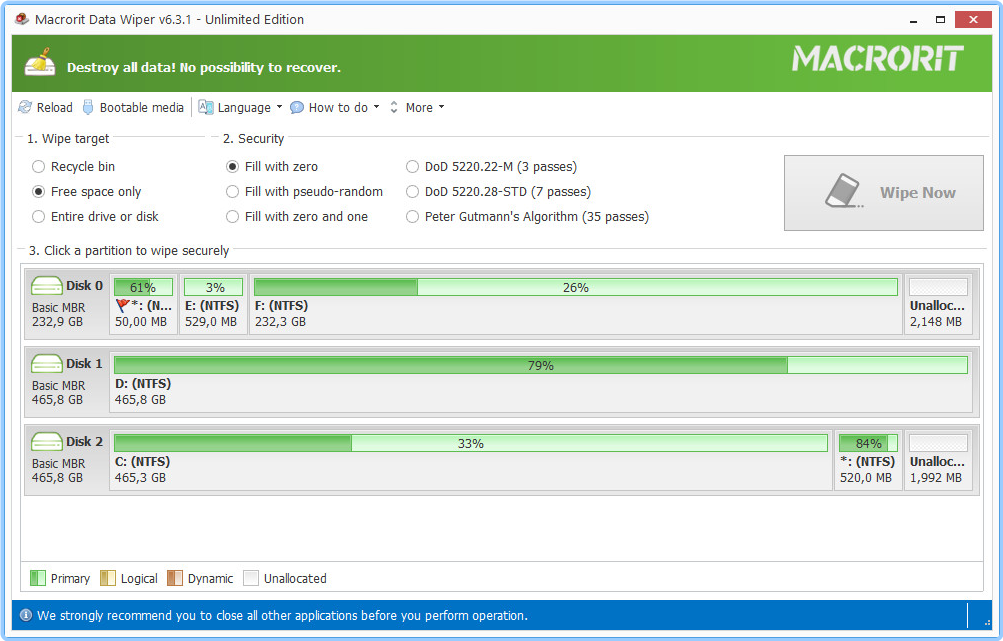Select the 1,992 MB unallocated space on Disk 2
The image size is (1003, 641).
[938, 461]
